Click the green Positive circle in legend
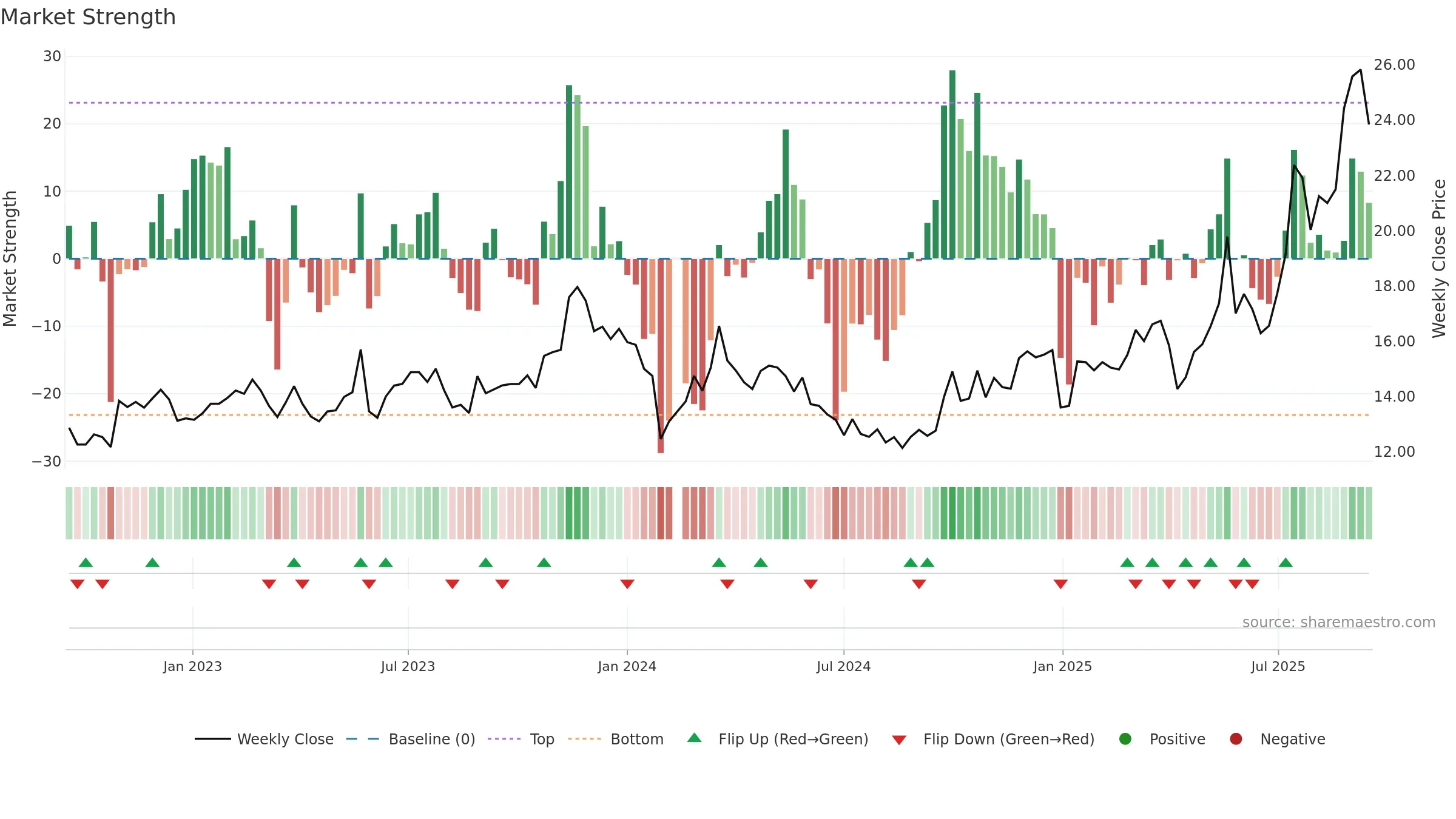 [x=1125, y=739]
